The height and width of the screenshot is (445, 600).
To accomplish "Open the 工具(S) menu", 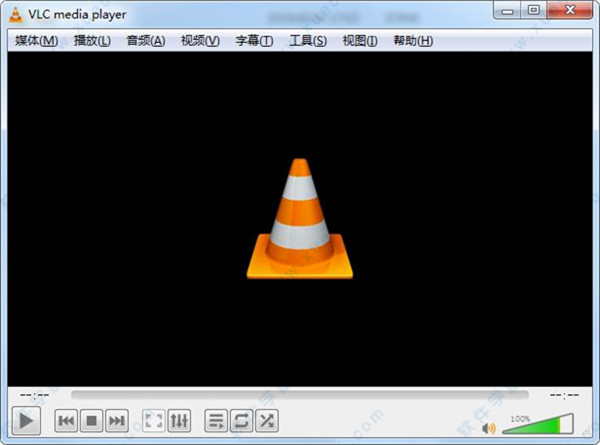I will tap(308, 41).
